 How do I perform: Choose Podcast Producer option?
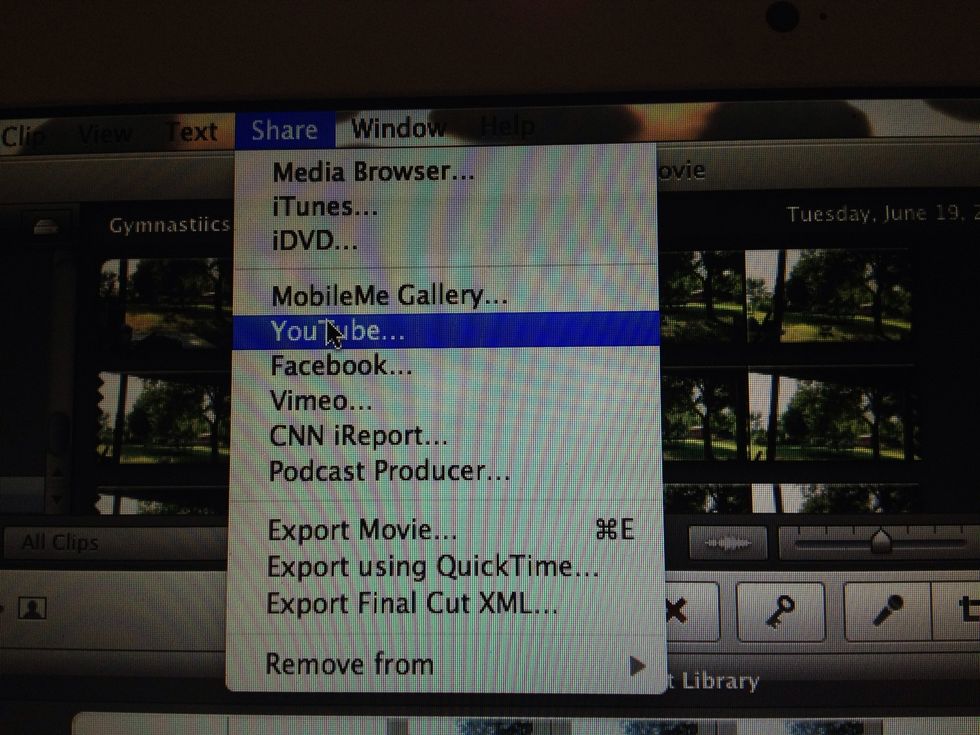(x=445, y=471)
